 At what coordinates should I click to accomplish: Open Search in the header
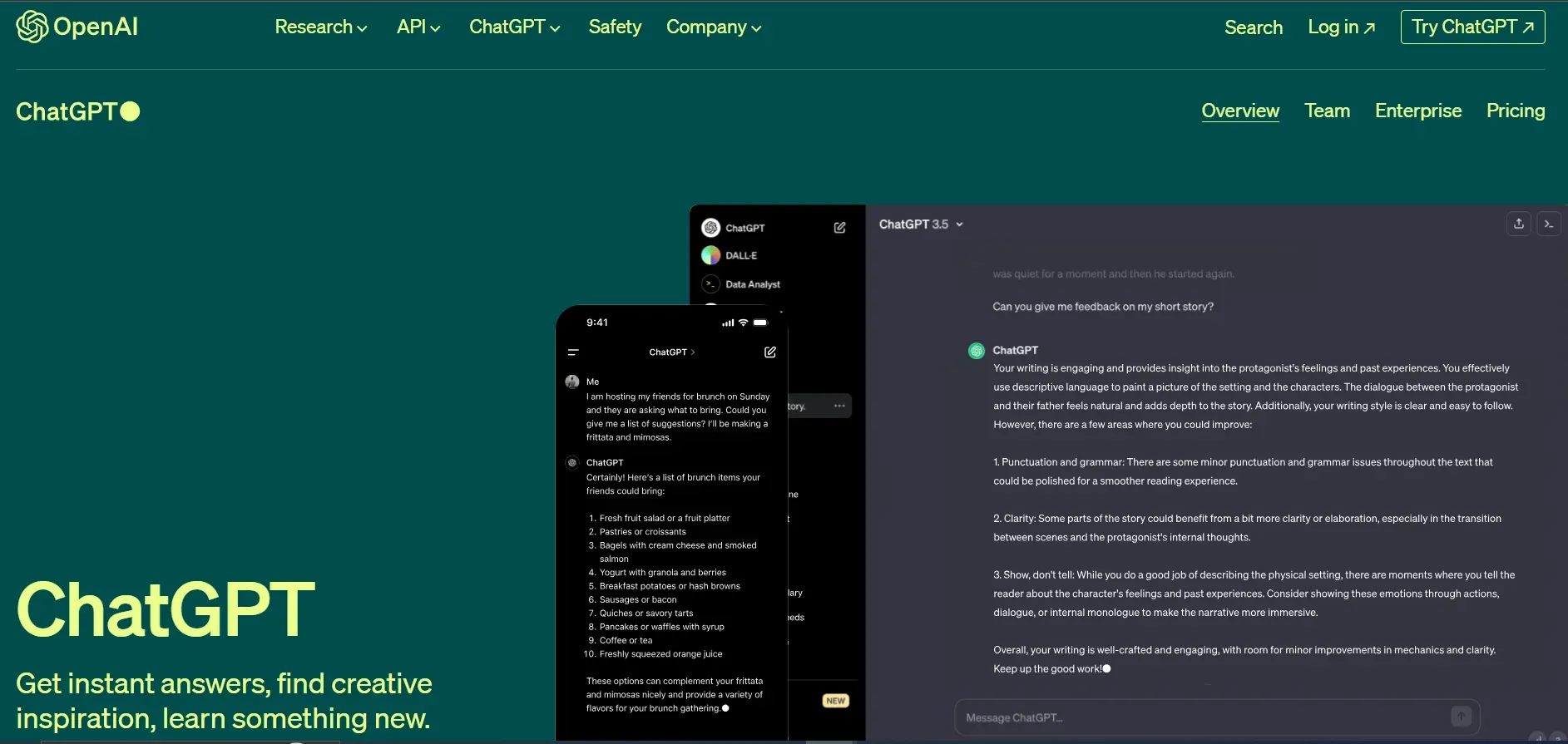pyautogui.click(x=1254, y=27)
